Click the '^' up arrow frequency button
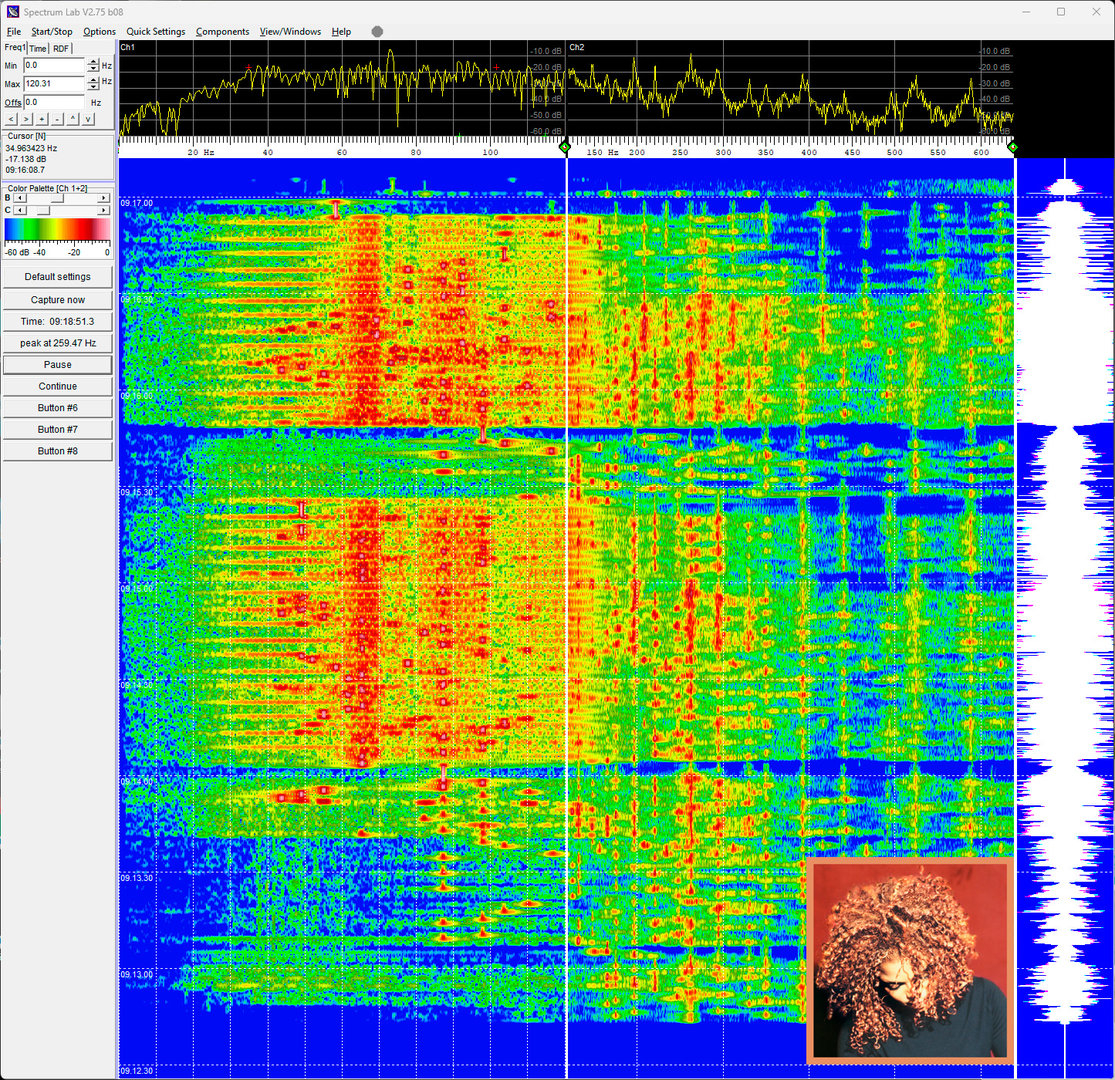The image size is (1115, 1080). tap(73, 119)
